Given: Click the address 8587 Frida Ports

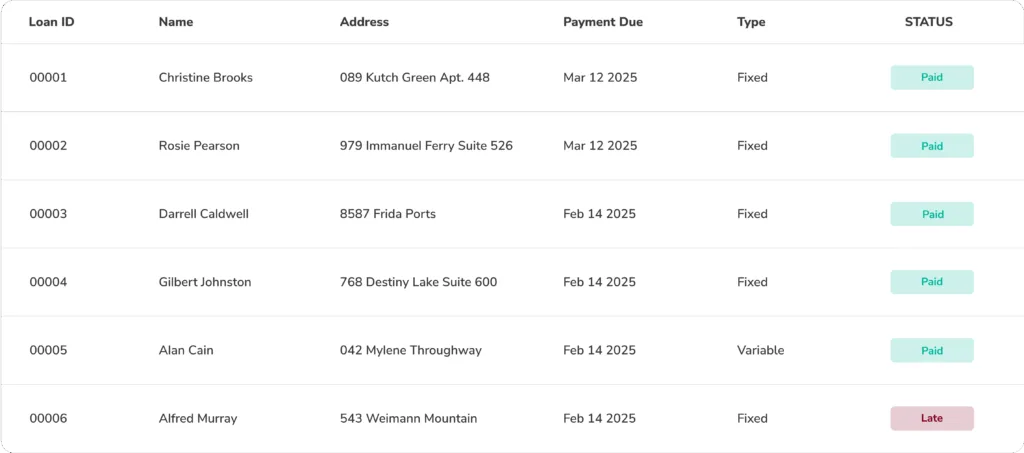Looking at the screenshot, I should coord(388,214).
